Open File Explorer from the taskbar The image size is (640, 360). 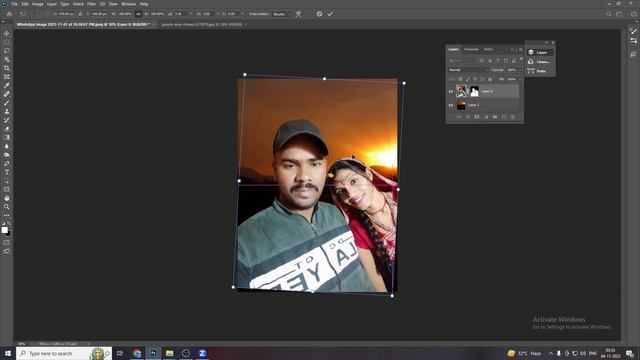(169, 353)
